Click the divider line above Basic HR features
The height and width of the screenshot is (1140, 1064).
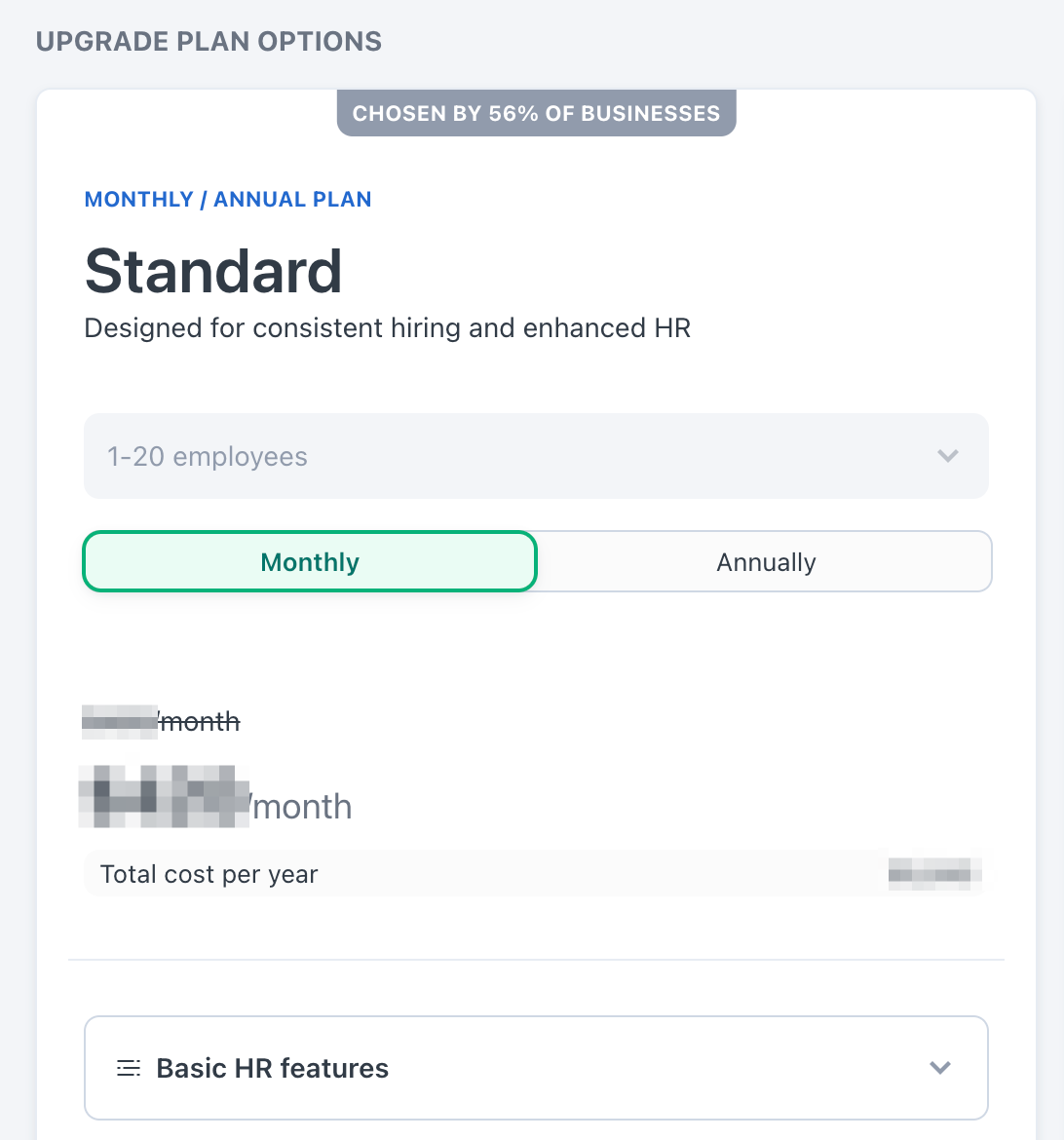pyautogui.click(x=536, y=960)
